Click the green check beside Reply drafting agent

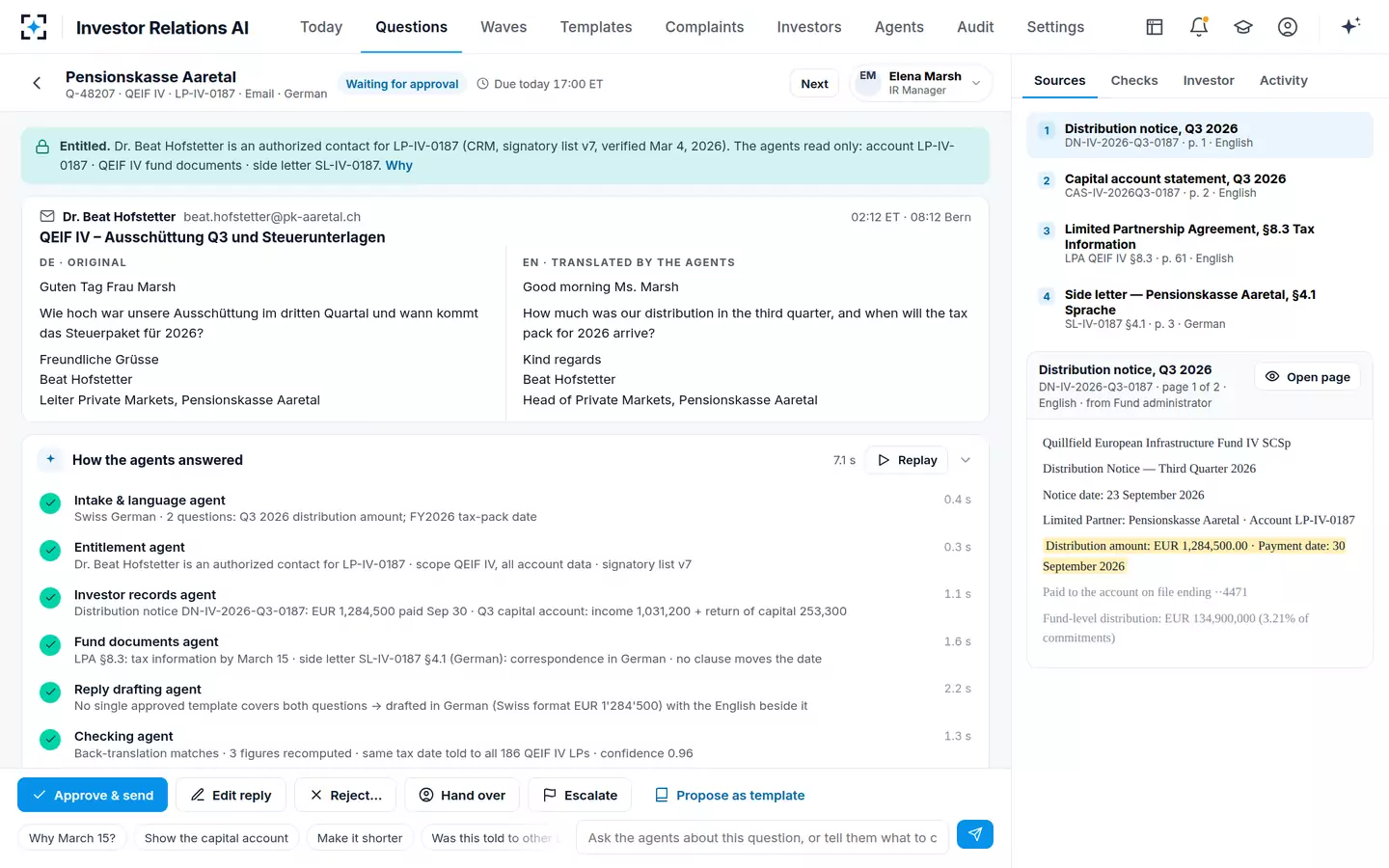[50, 692]
